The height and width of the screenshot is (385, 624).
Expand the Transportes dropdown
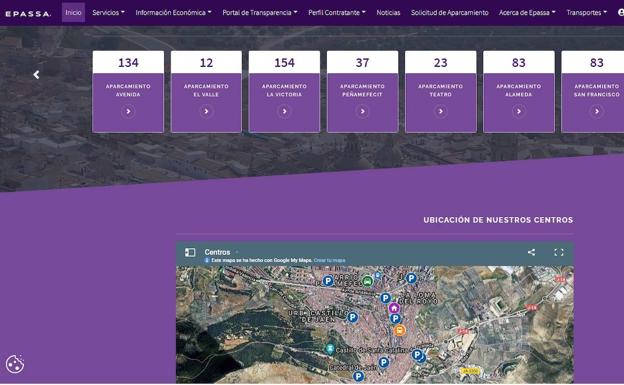coord(587,13)
